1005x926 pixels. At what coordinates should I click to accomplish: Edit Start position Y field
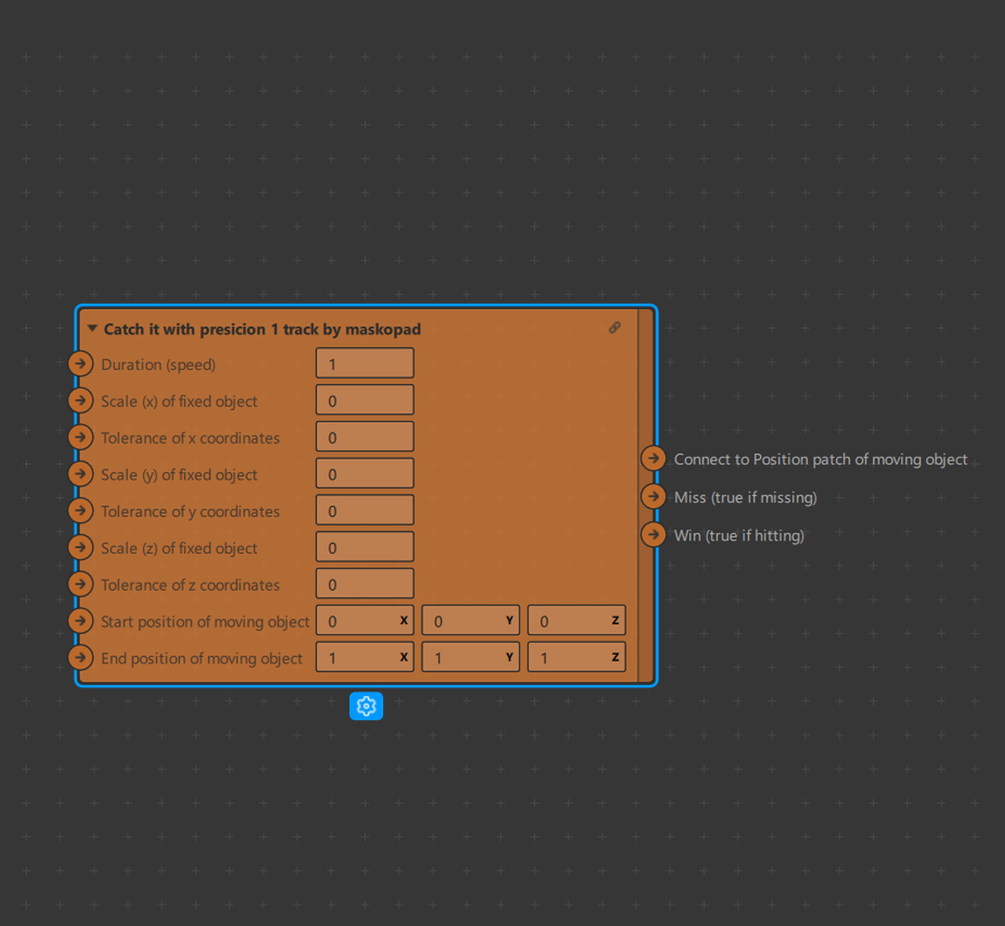click(x=470, y=620)
